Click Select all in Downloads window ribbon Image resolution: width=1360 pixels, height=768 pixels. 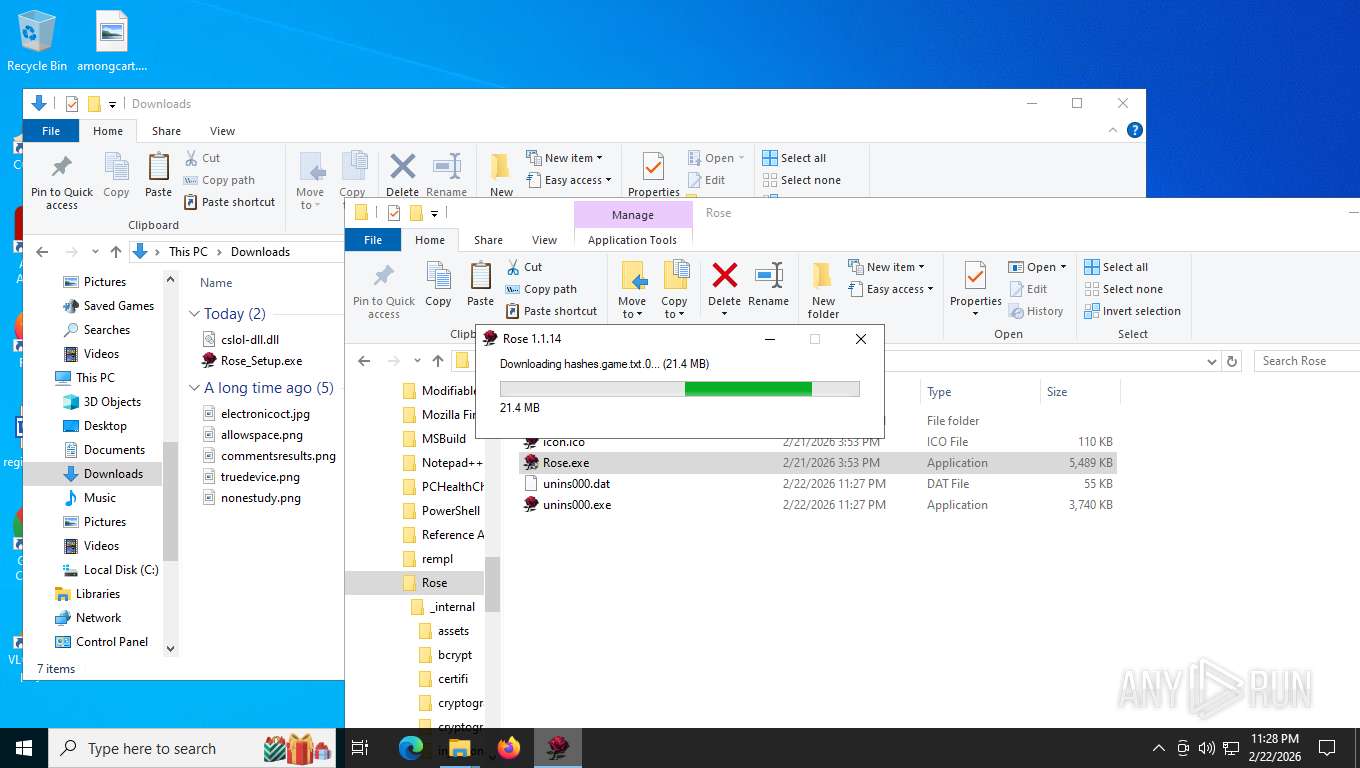[794, 158]
